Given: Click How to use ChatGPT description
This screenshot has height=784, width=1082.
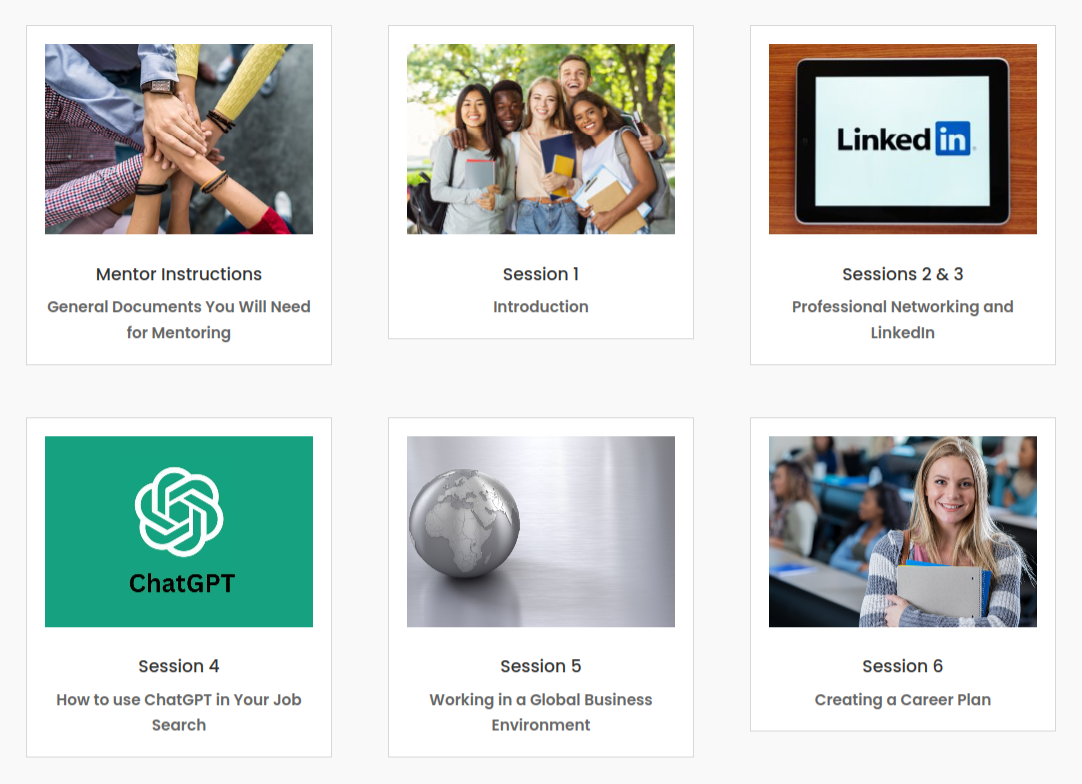Looking at the screenshot, I should coord(179,712).
